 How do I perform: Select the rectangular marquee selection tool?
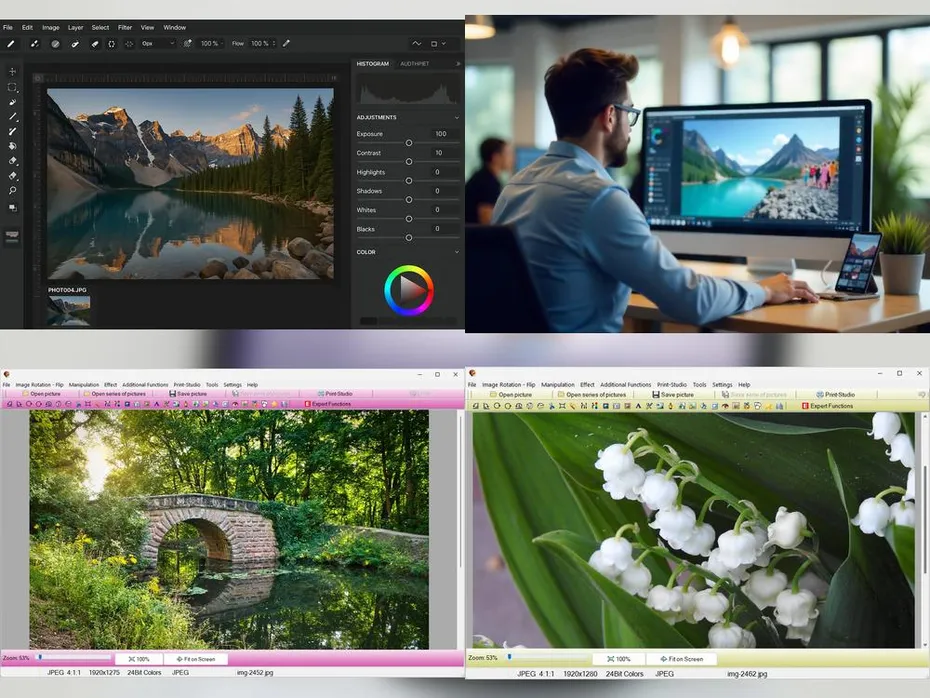[x=13, y=87]
